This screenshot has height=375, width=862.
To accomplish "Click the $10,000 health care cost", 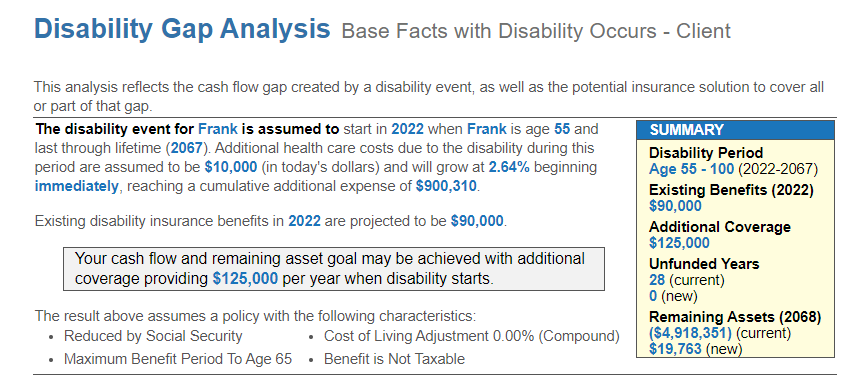I will click(x=231, y=167).
